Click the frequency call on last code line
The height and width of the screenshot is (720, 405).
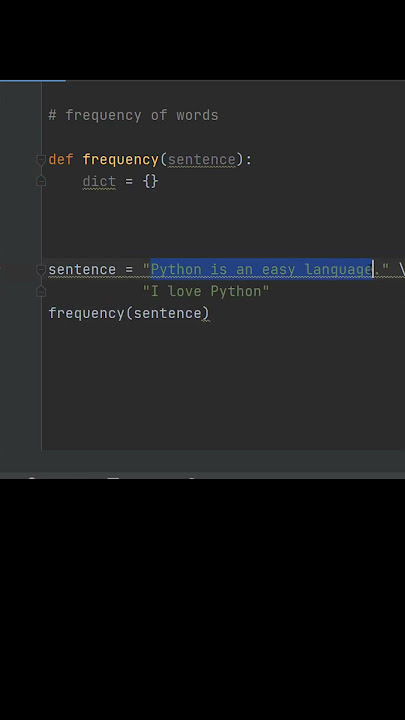[86, 314]
